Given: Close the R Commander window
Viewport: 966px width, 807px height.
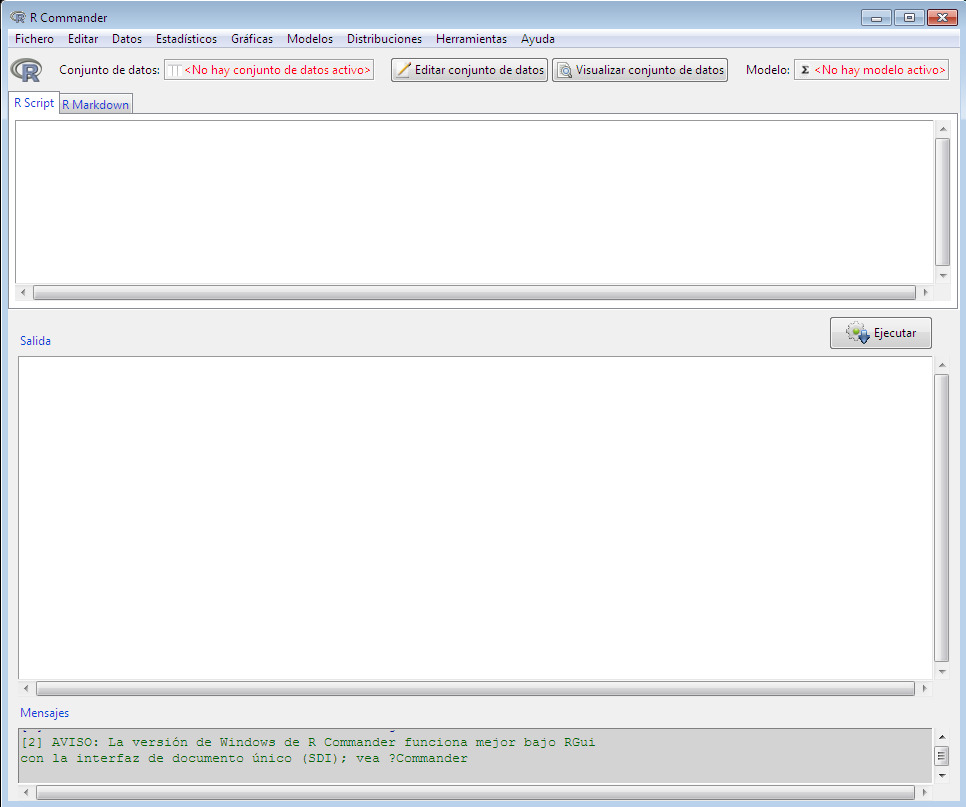Looking at the screenshot, I should (943, 18).
